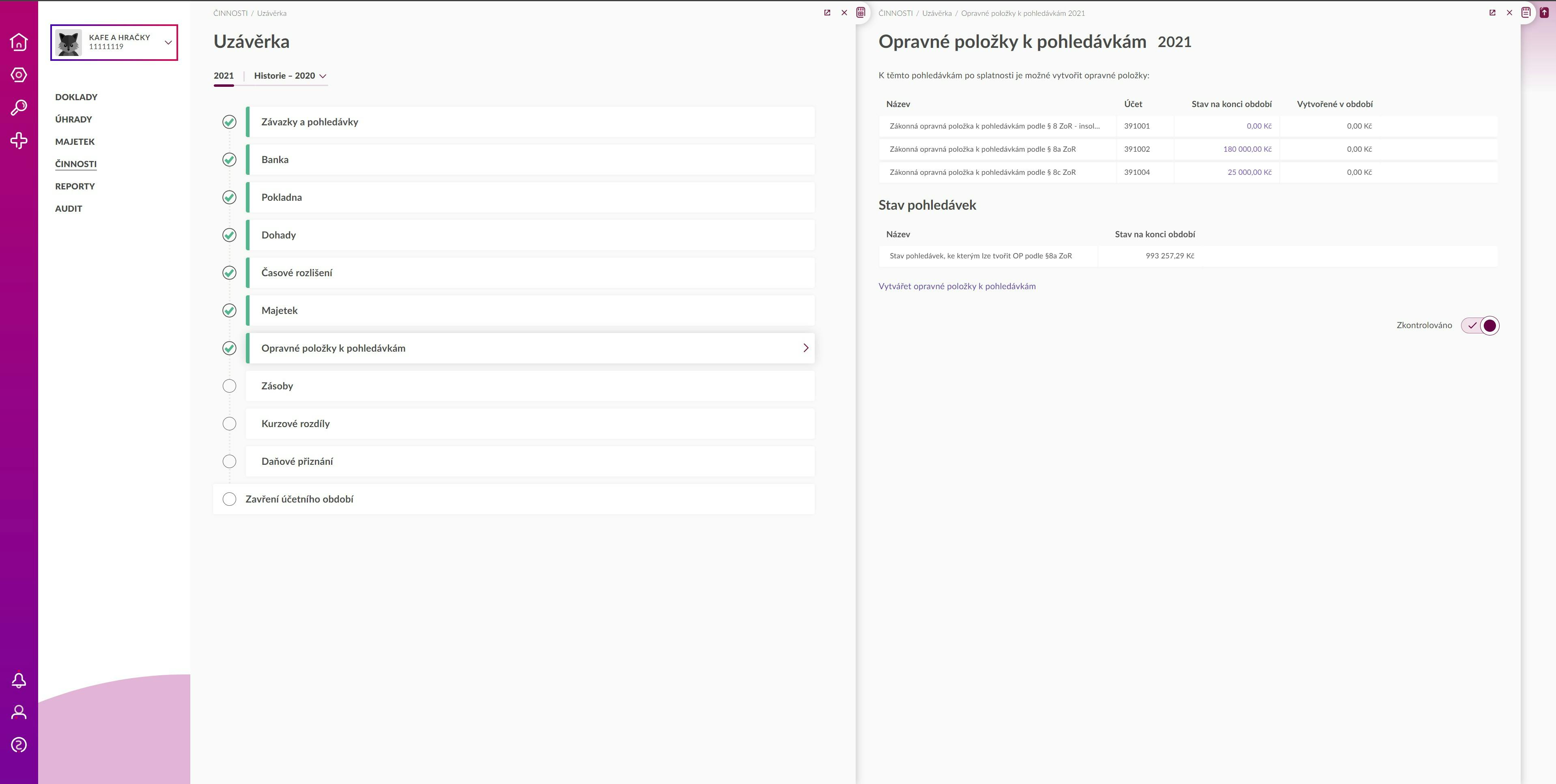Click the fox avatar of Kafe a Hračky
The image size is (1556, 784).
(x=68, y=42)
